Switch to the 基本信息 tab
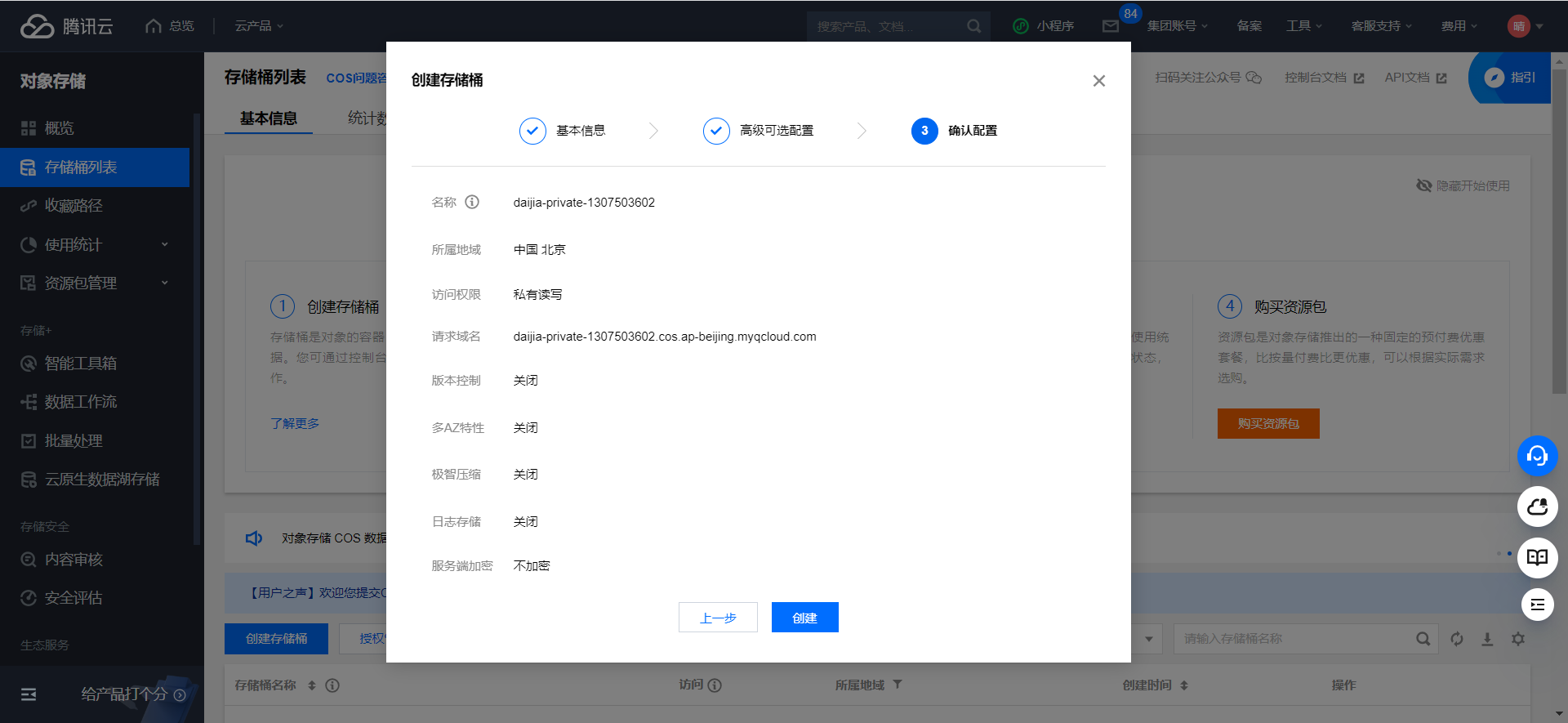Screen dimensions: 1568x723 pos(269,118)
